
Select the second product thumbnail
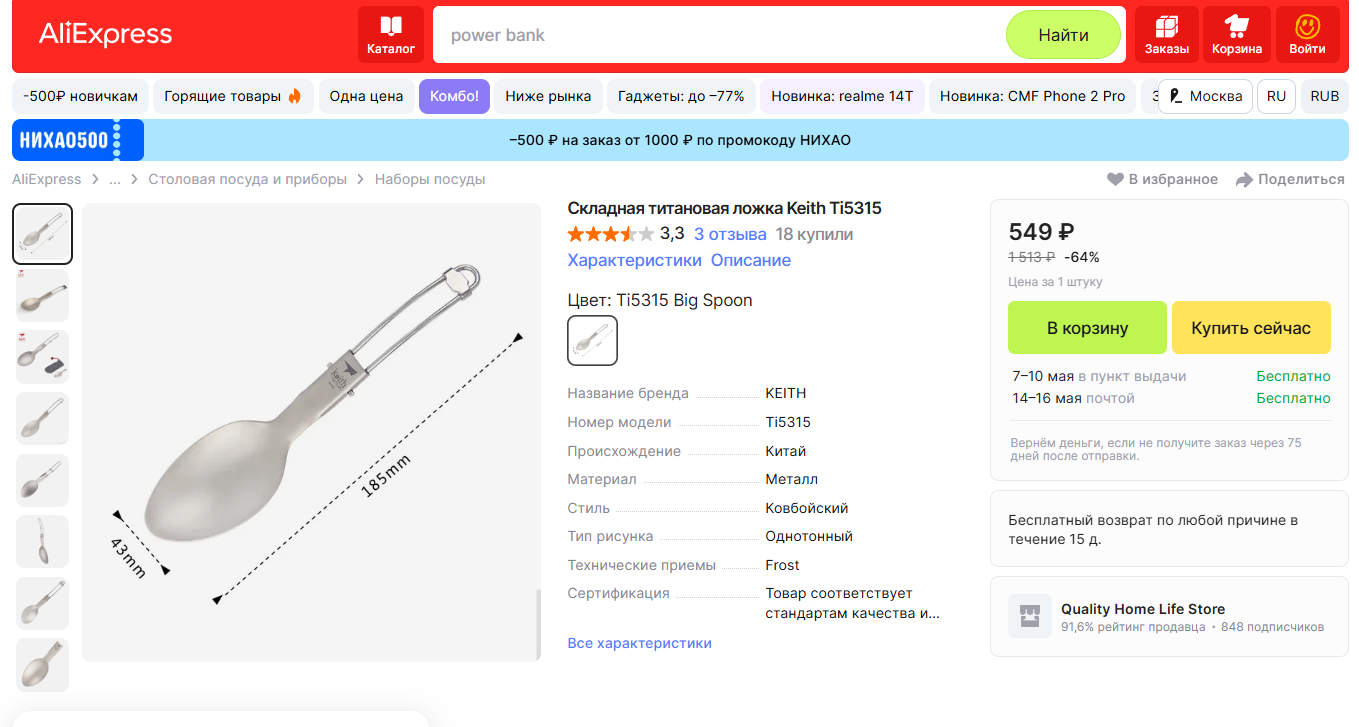pos(42,295)
